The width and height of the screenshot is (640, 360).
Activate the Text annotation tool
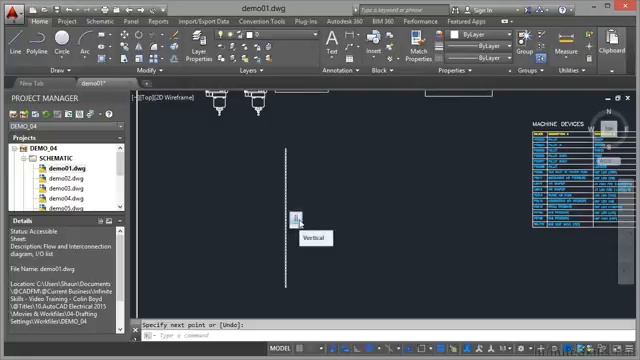point(332,42)
